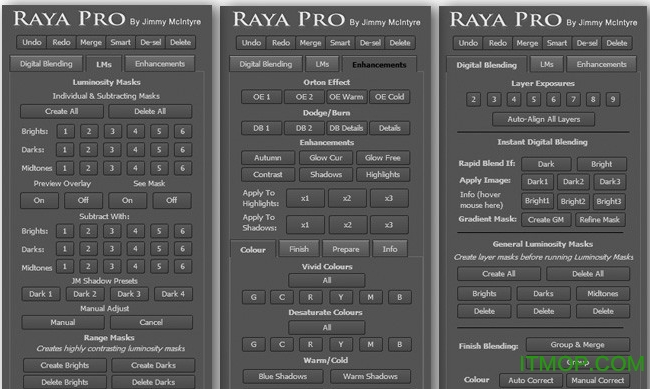Click the DB Details button
Viewport: 650px width, 389px height.
(x=346, y=128)
